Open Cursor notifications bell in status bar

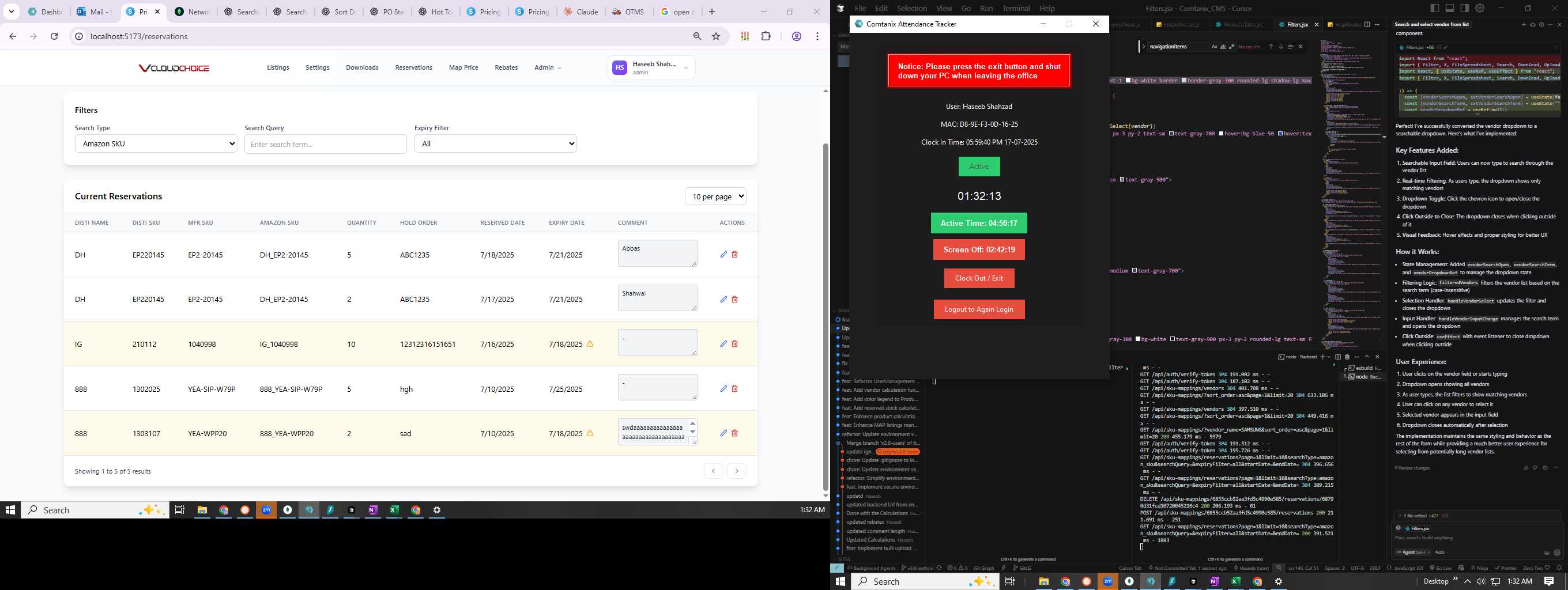tap(1559, 568)
